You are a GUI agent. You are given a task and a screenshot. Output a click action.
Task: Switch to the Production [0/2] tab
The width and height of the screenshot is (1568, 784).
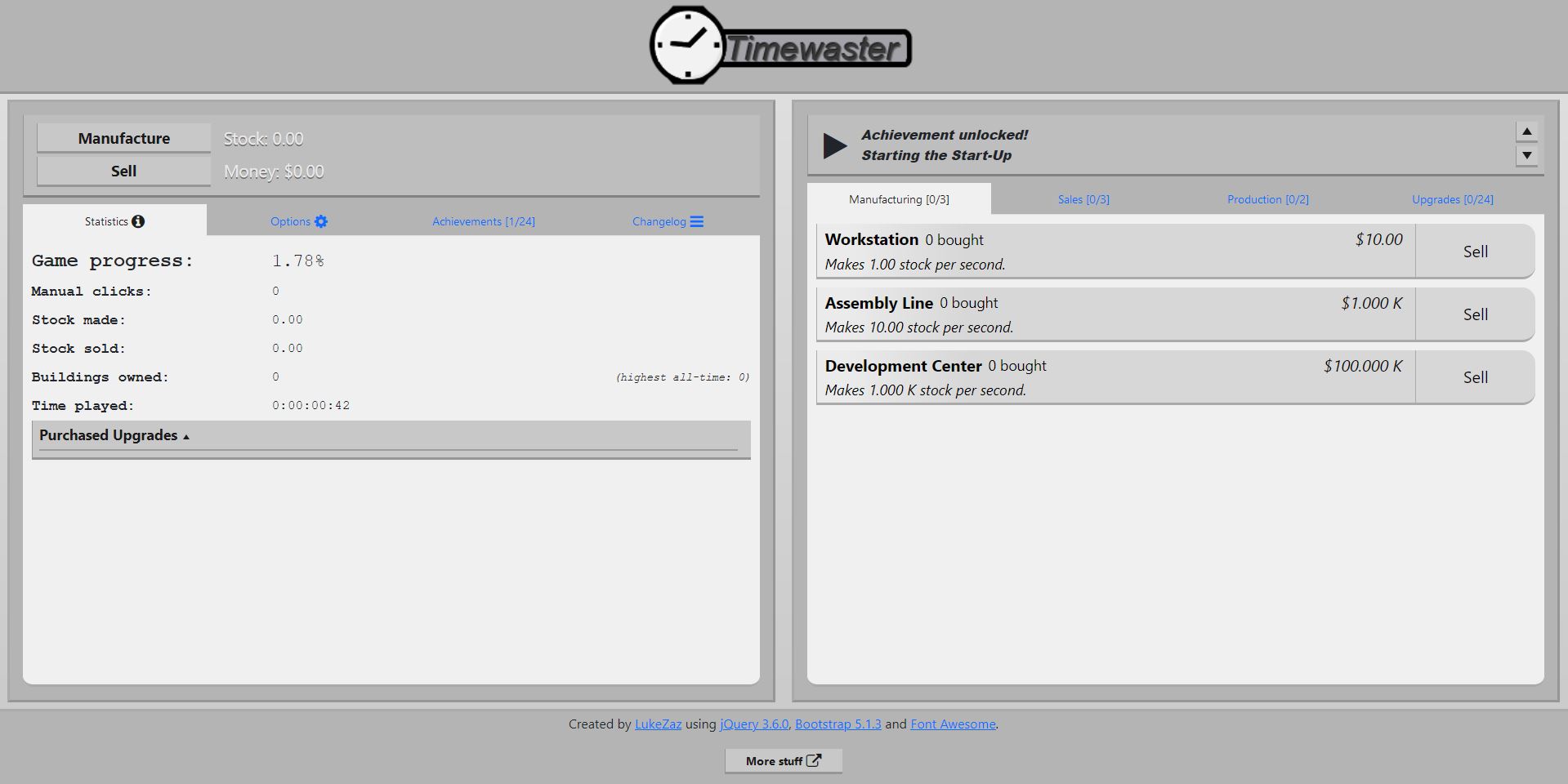[x=1268, y=199]
